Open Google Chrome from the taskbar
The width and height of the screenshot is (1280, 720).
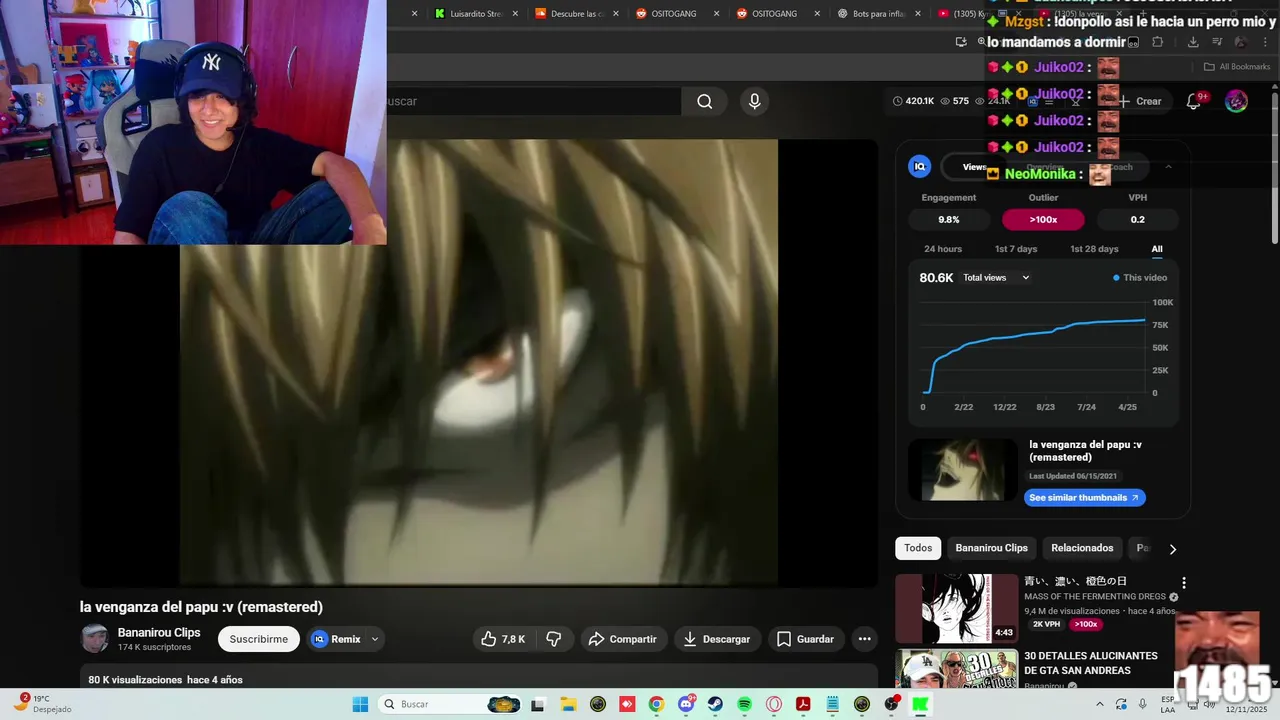656,704
